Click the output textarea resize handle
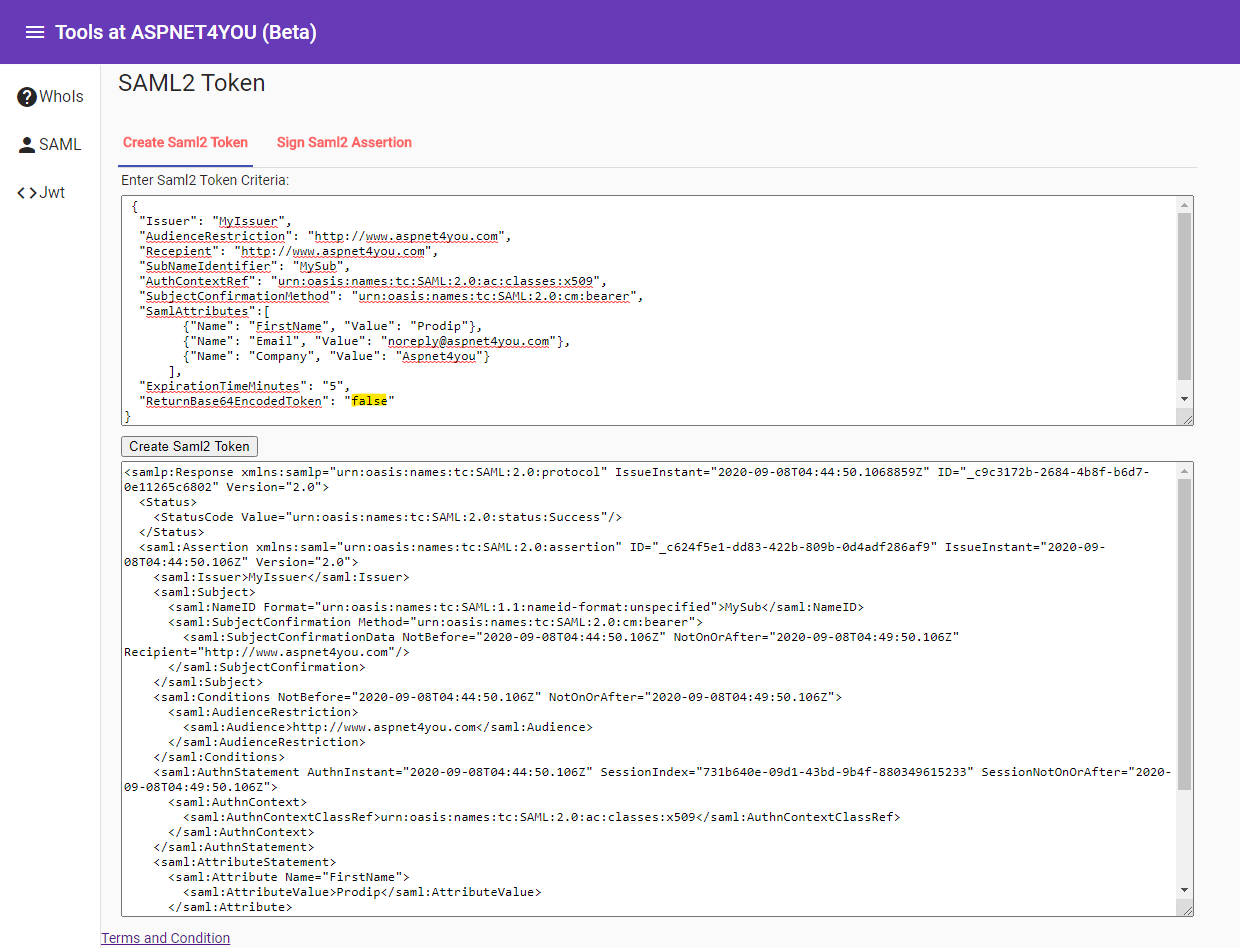 1186,908
